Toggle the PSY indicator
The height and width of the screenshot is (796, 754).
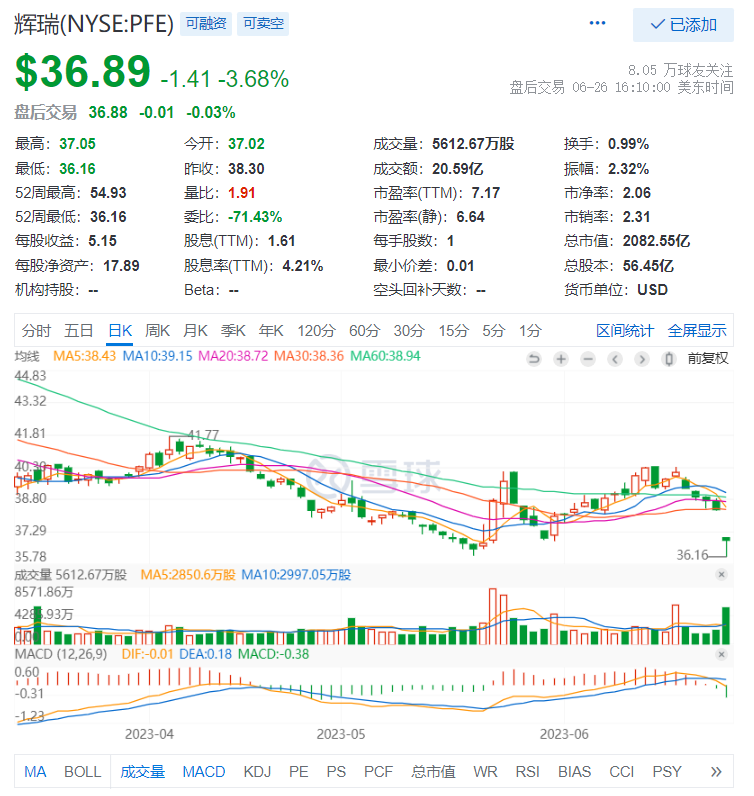pyautogui.click(x=667, y=772)
